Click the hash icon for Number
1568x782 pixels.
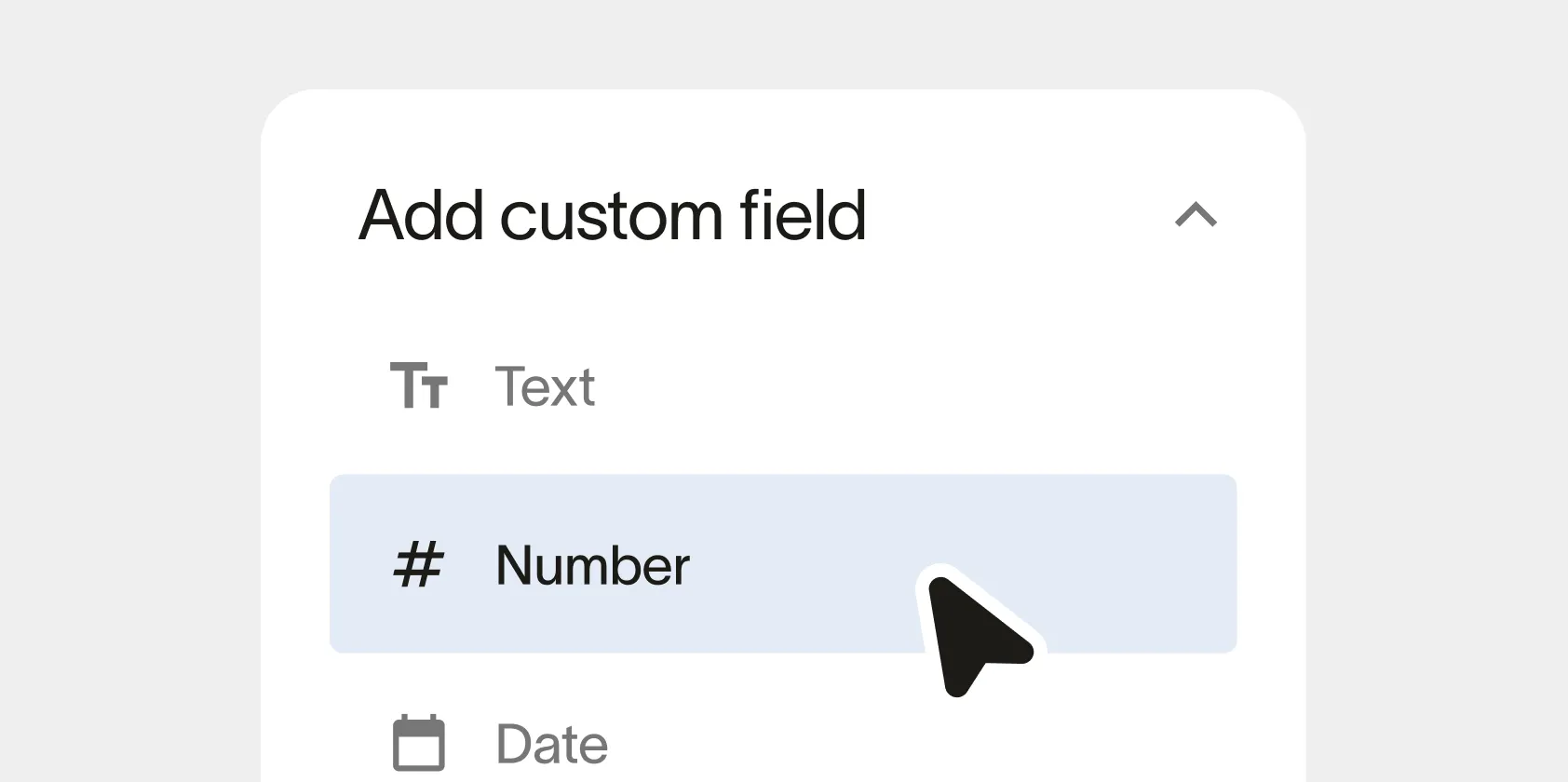(x=418, y=565)
